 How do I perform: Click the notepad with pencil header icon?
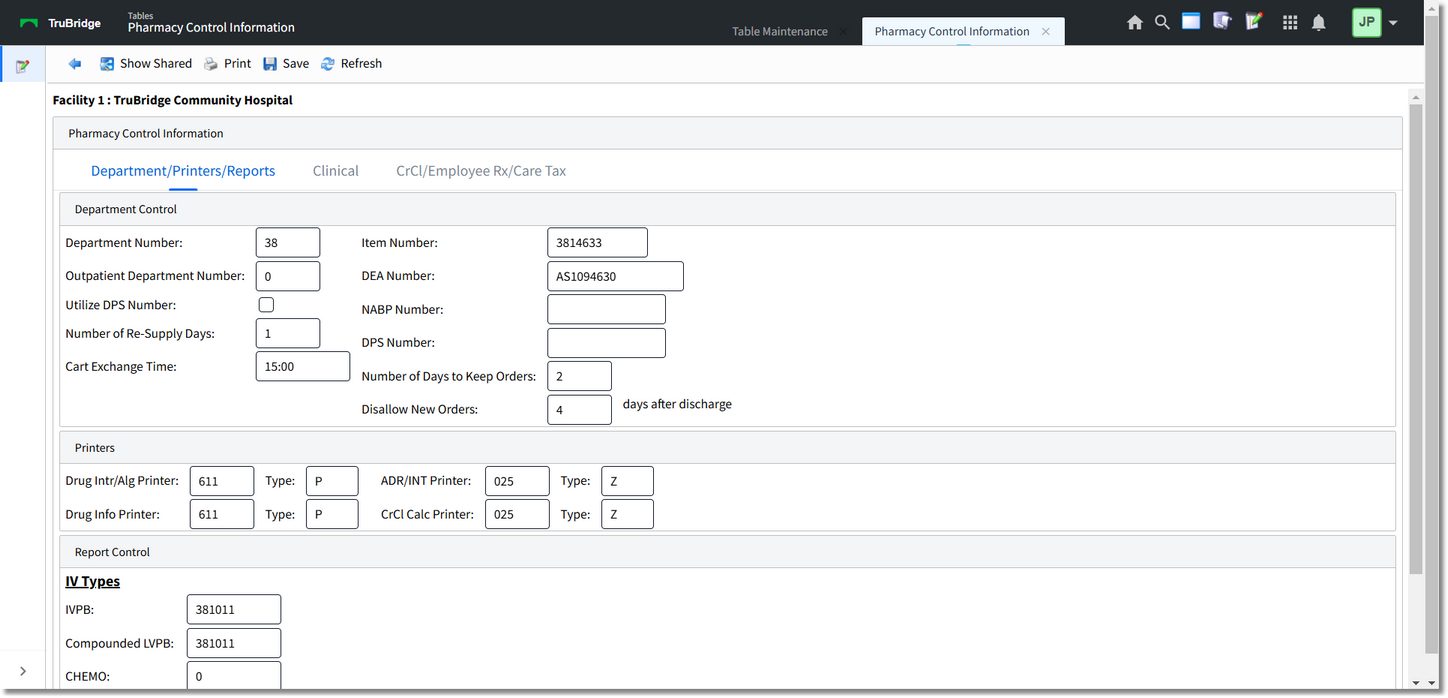(x=1254, y=21)
